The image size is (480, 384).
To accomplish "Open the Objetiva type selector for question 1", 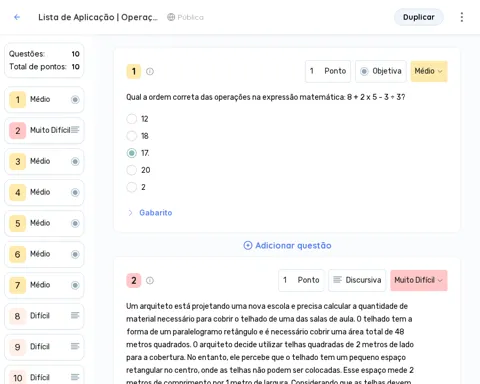I will point(381,71).
